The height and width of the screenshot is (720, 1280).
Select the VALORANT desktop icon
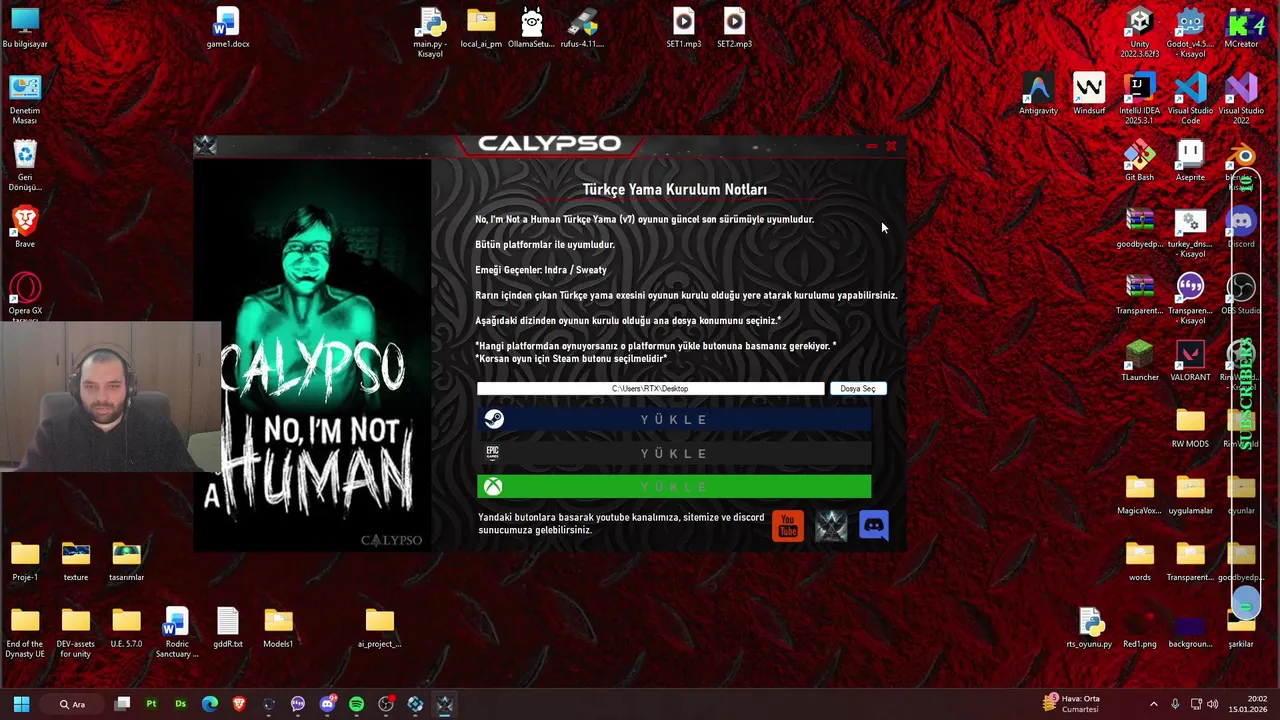tap(1190, 362)
